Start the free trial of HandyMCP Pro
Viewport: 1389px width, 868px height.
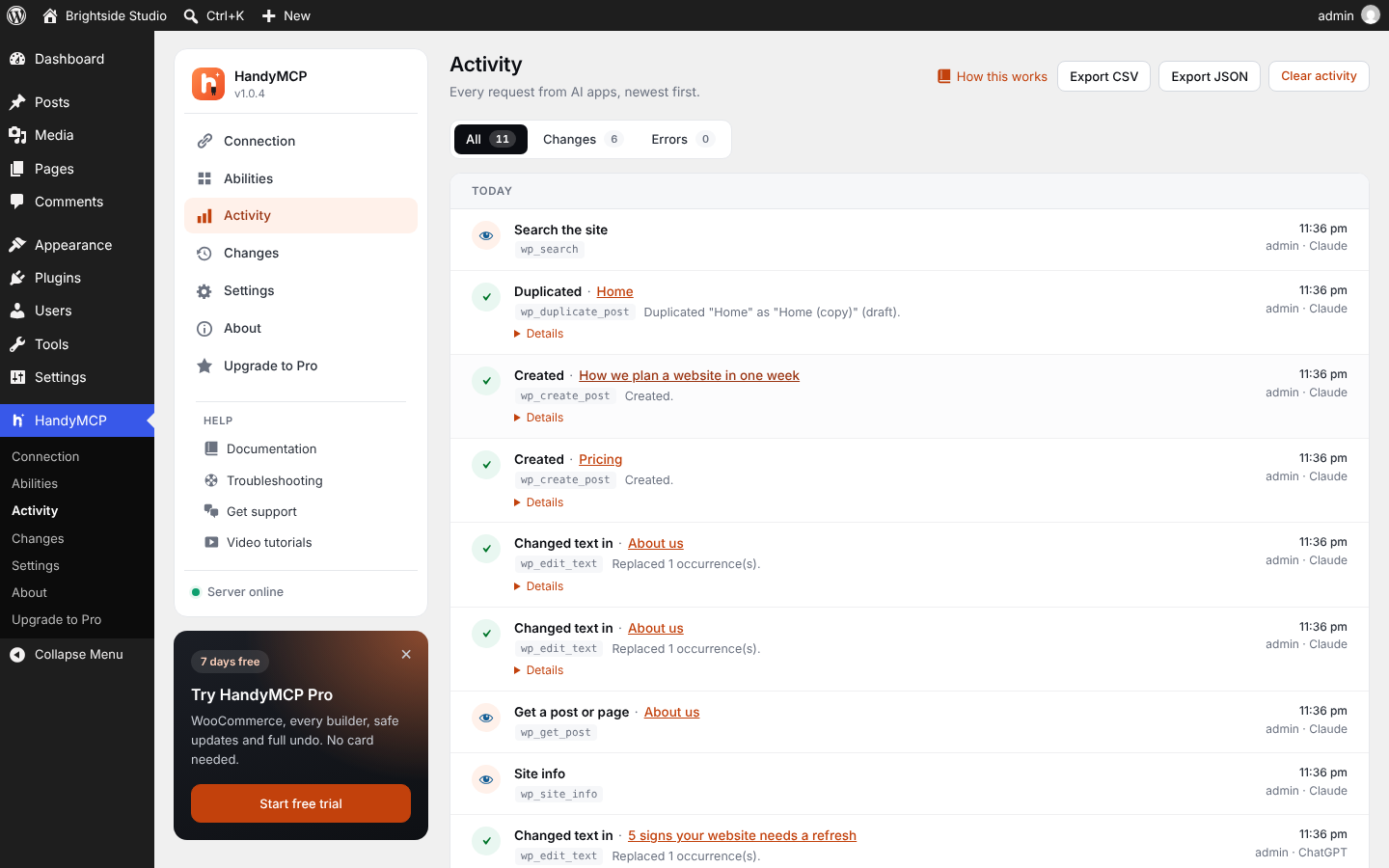pos(301,803)
